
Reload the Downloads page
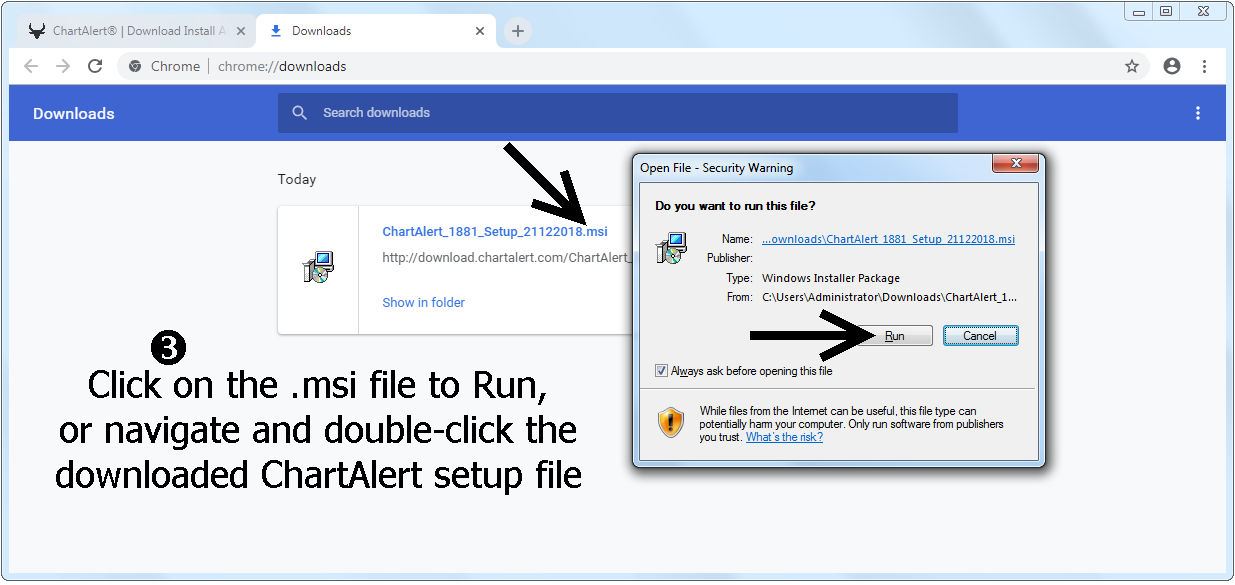coord(95,66)
